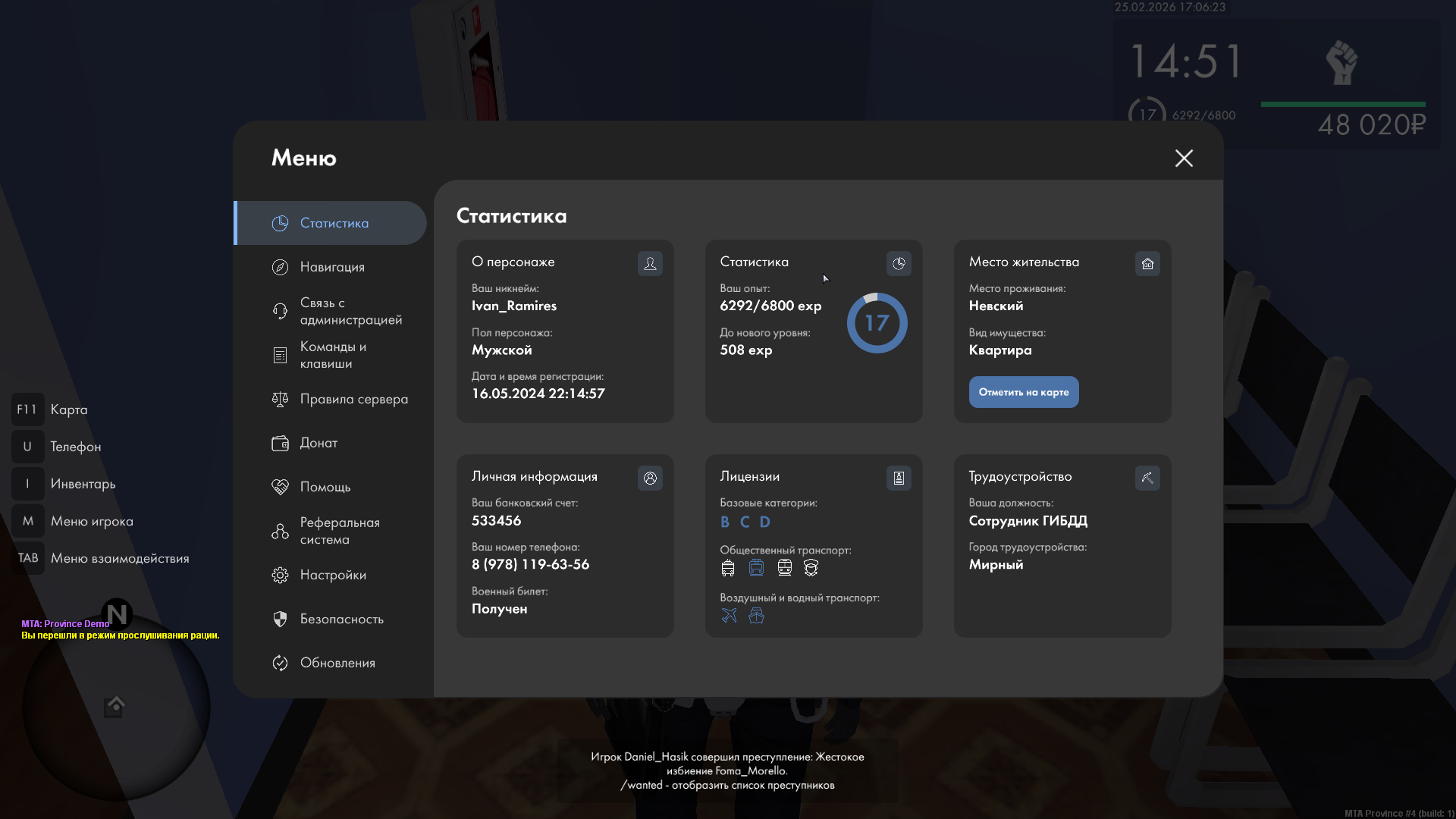Click the user circle icon in Личная информация

point(650,478)
